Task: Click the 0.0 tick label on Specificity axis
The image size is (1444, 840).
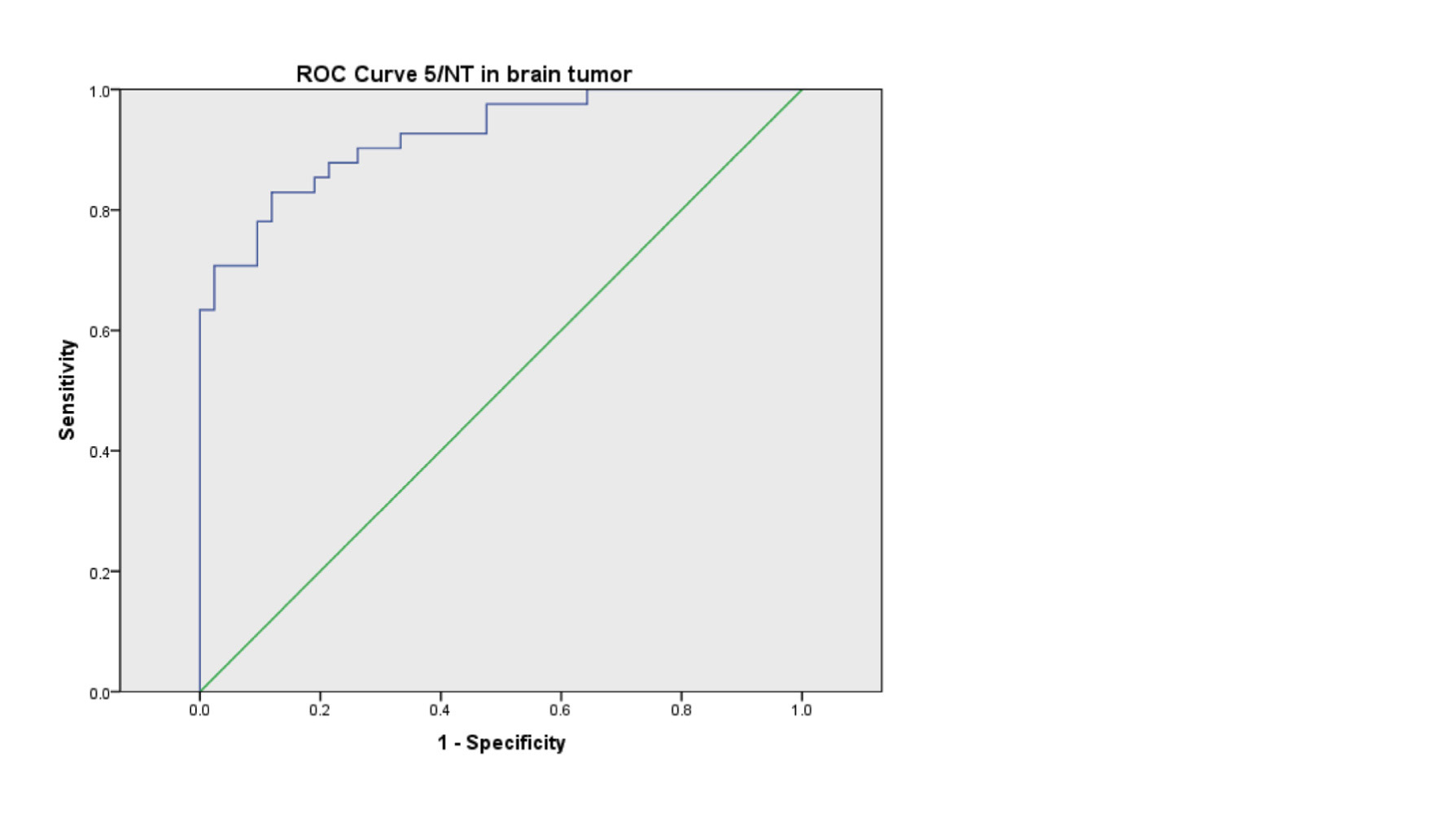Action: (199, 711)
